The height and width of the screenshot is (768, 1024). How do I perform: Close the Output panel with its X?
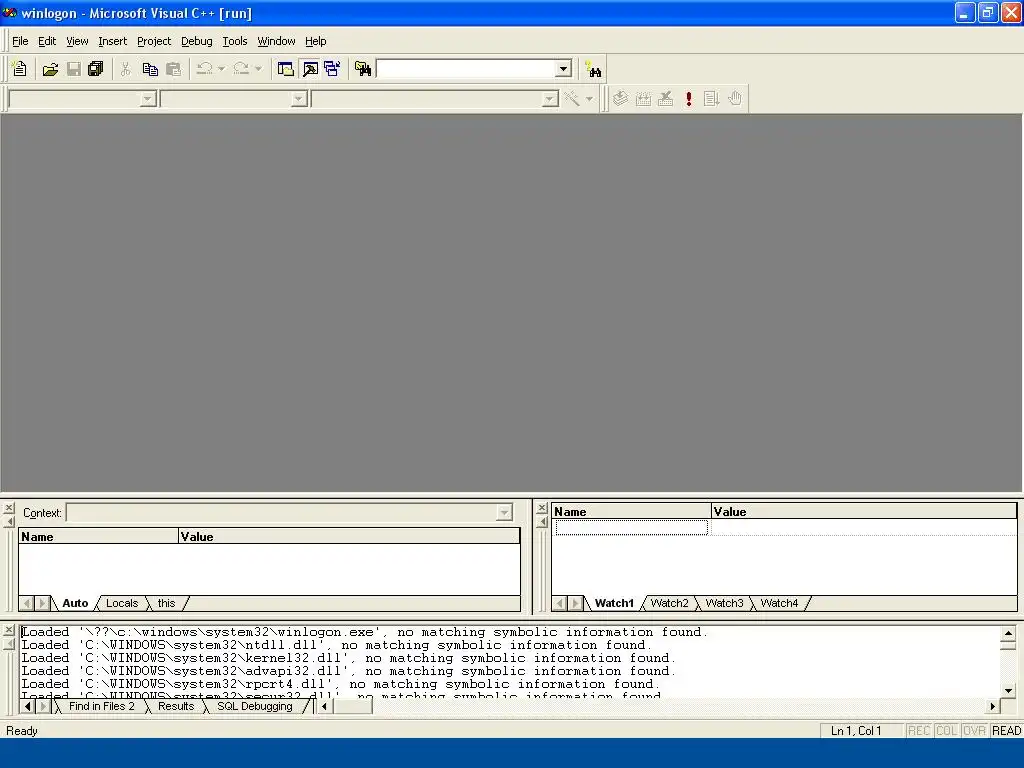[9, 631]
